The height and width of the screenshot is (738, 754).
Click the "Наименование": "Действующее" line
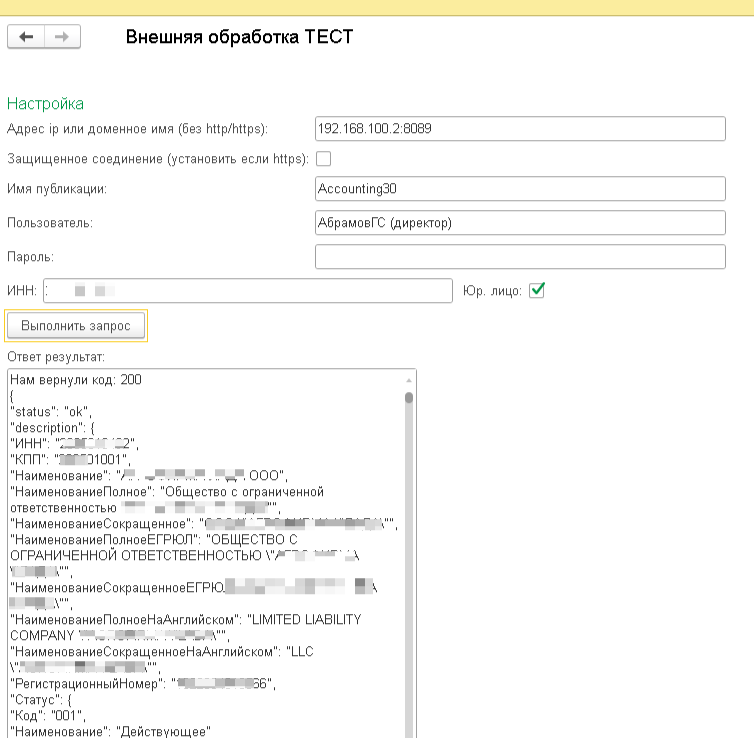[x=111, y=732]
